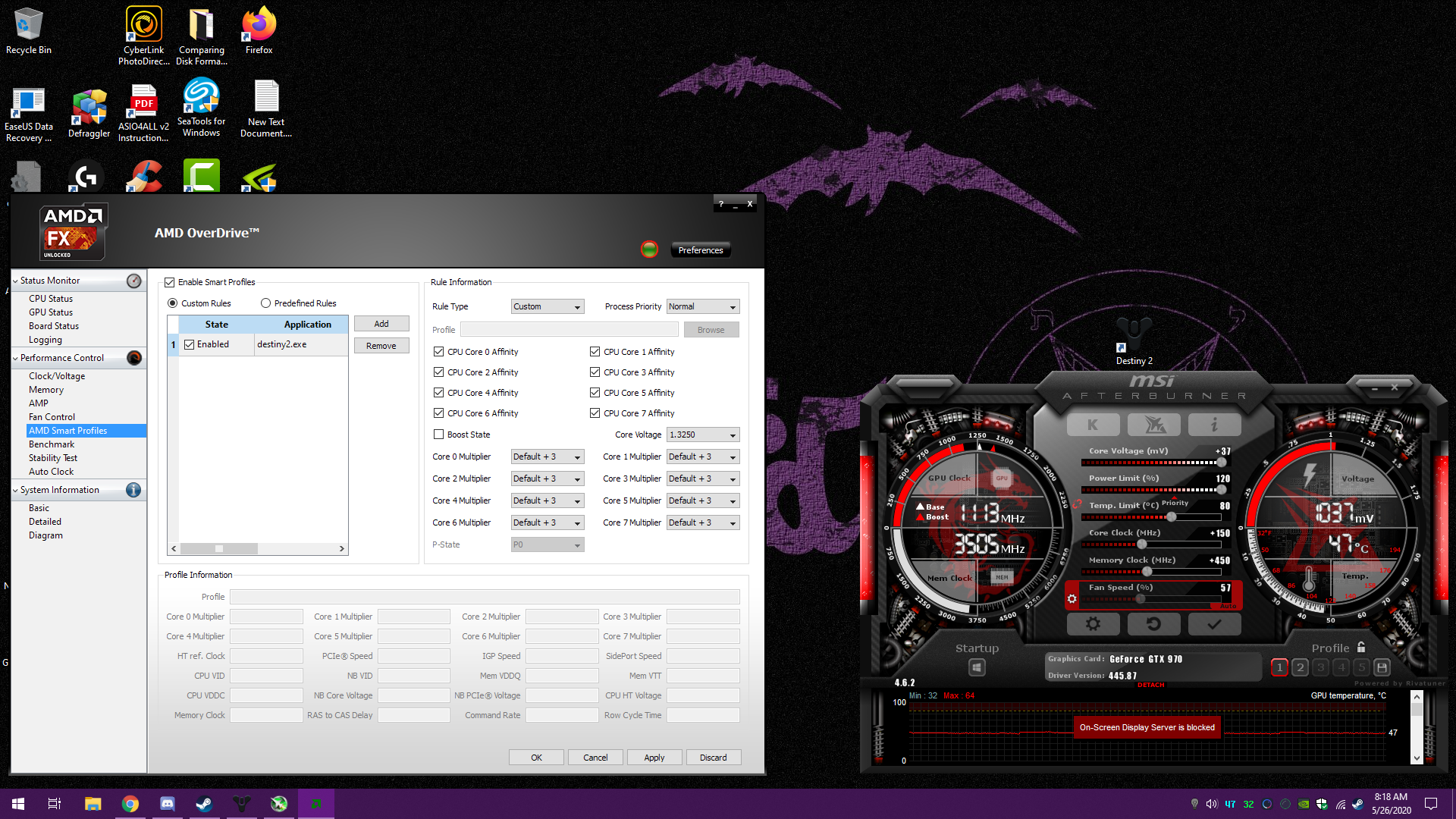Open the Core 6 Multiplier dropdown
1456x819 pixels.
548,522
